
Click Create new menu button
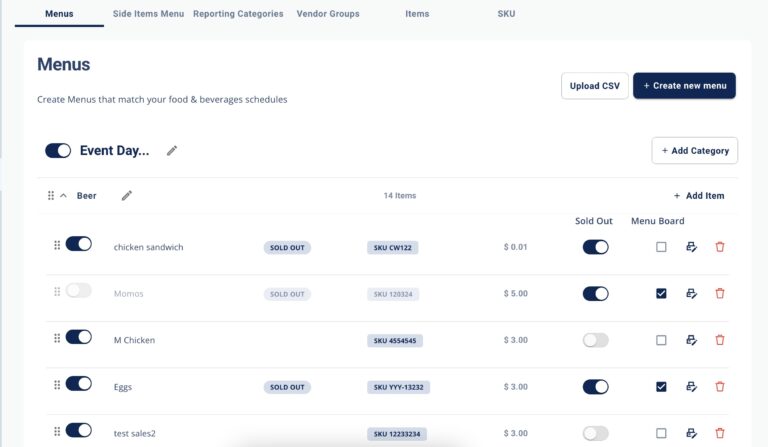[684, 86]
